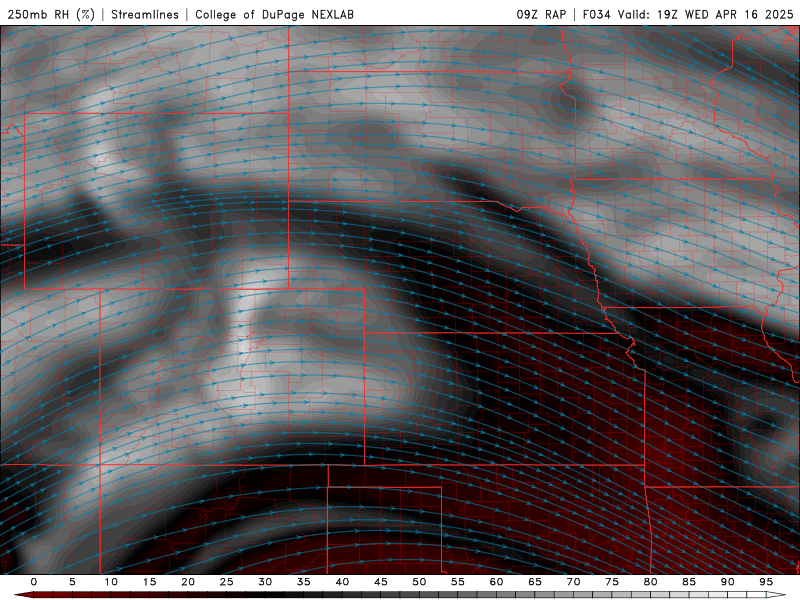Click the colorbar label '55'
Viewport: 800px width, 600px height.
(x=458, y=582)
